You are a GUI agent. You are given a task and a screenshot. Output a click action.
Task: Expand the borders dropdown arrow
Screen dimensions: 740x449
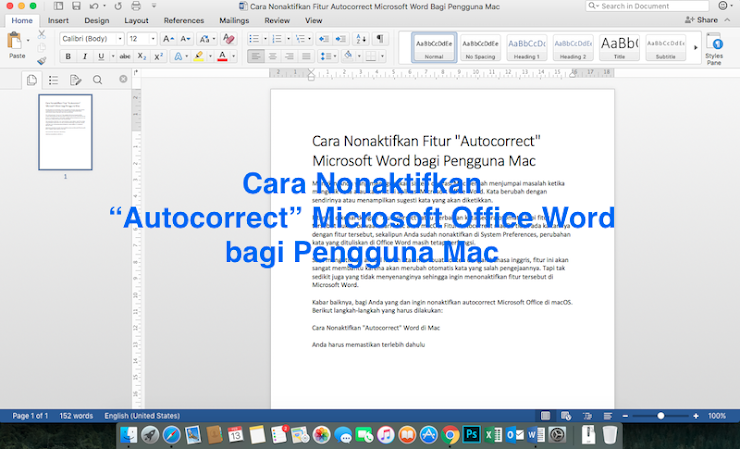[382, 56]
